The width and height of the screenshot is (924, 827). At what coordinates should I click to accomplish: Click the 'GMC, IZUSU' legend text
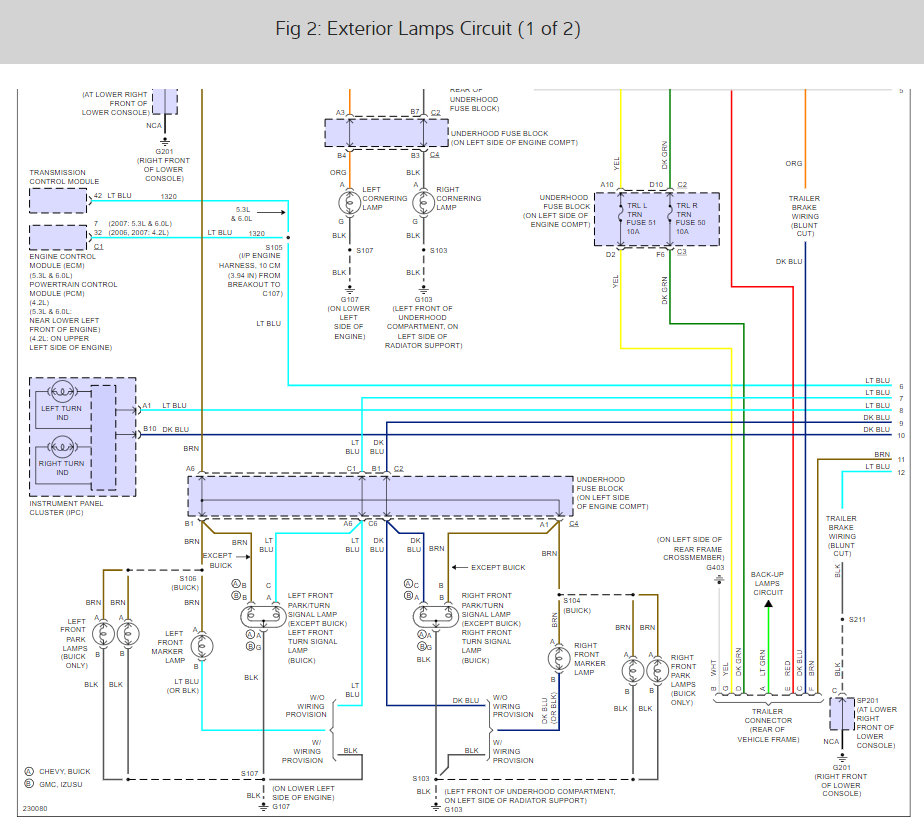pos(61,785)
